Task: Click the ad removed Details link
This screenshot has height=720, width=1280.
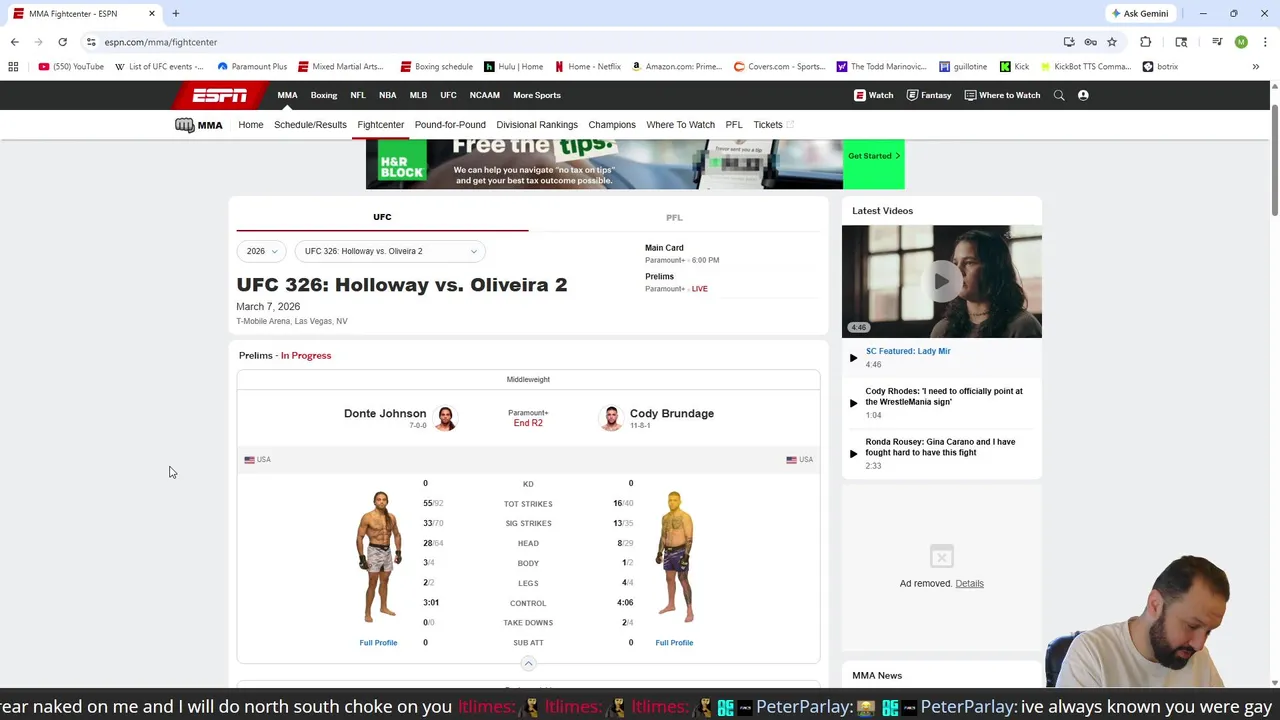Action: [x=969, y=584]
